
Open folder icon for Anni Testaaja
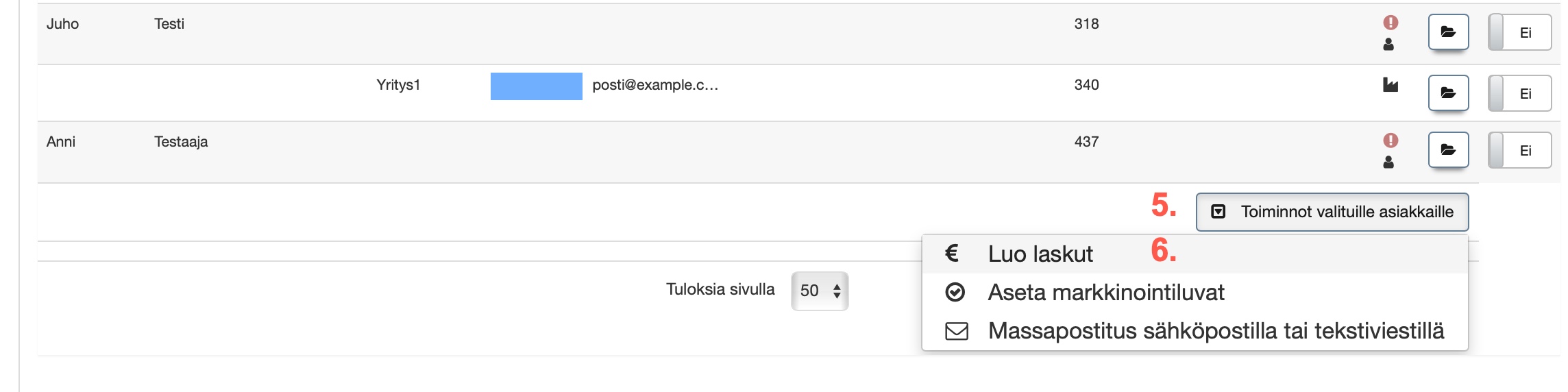[x=1448, y=150]
